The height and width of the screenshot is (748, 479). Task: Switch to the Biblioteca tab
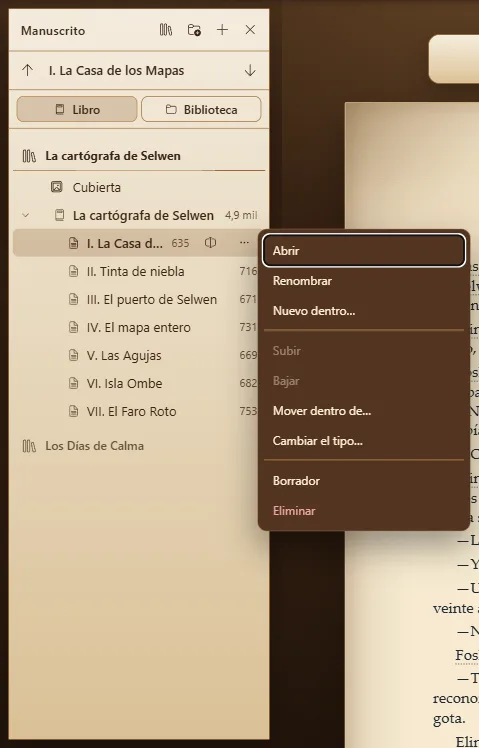point(201,109)
